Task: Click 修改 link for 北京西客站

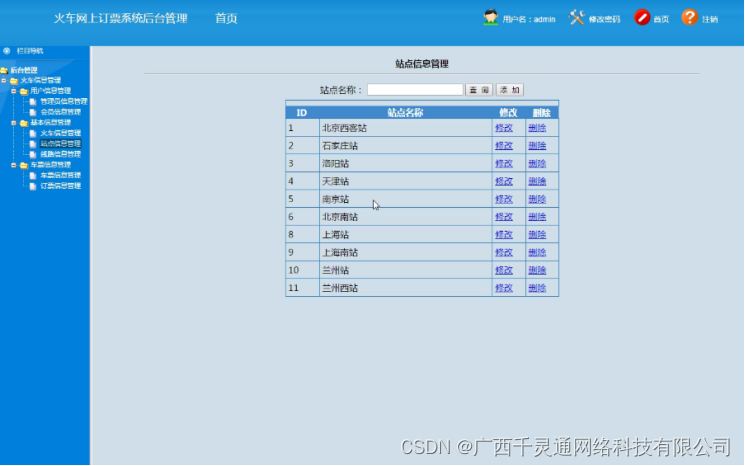Action: pyautogui.click(x=504, y=128)
